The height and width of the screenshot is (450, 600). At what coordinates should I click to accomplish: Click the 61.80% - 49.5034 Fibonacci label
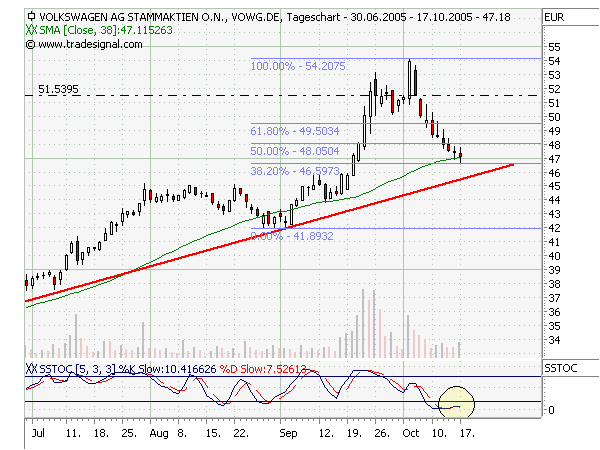[295, 131]
